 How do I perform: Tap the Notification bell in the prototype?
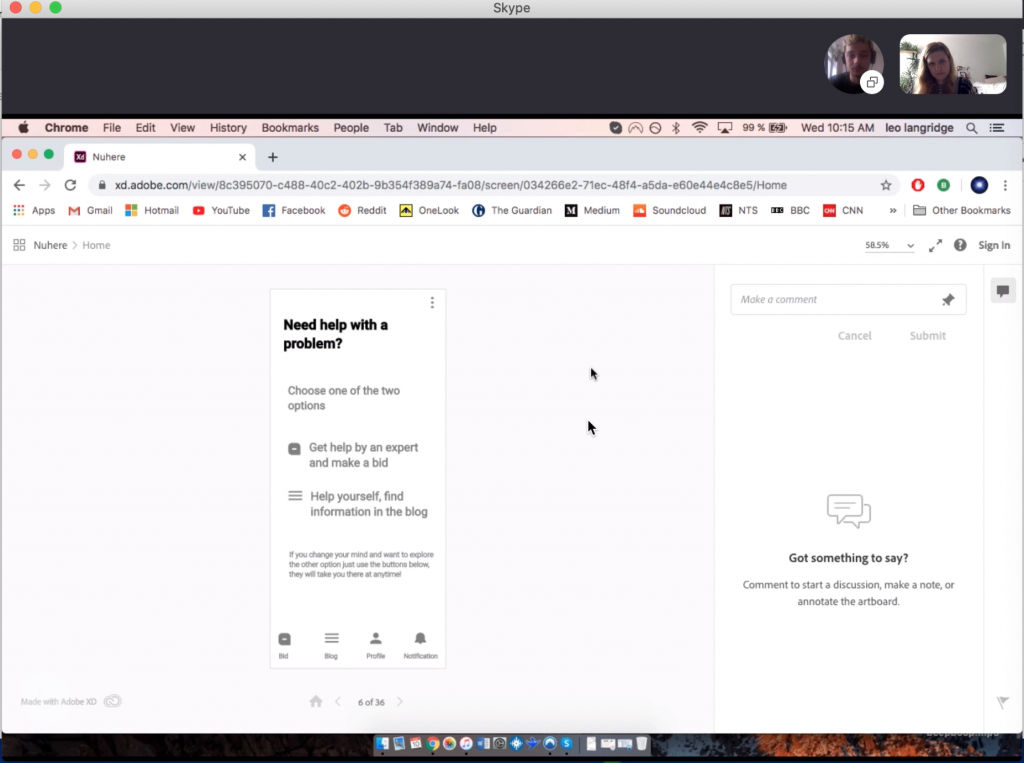tap(420, 645)
